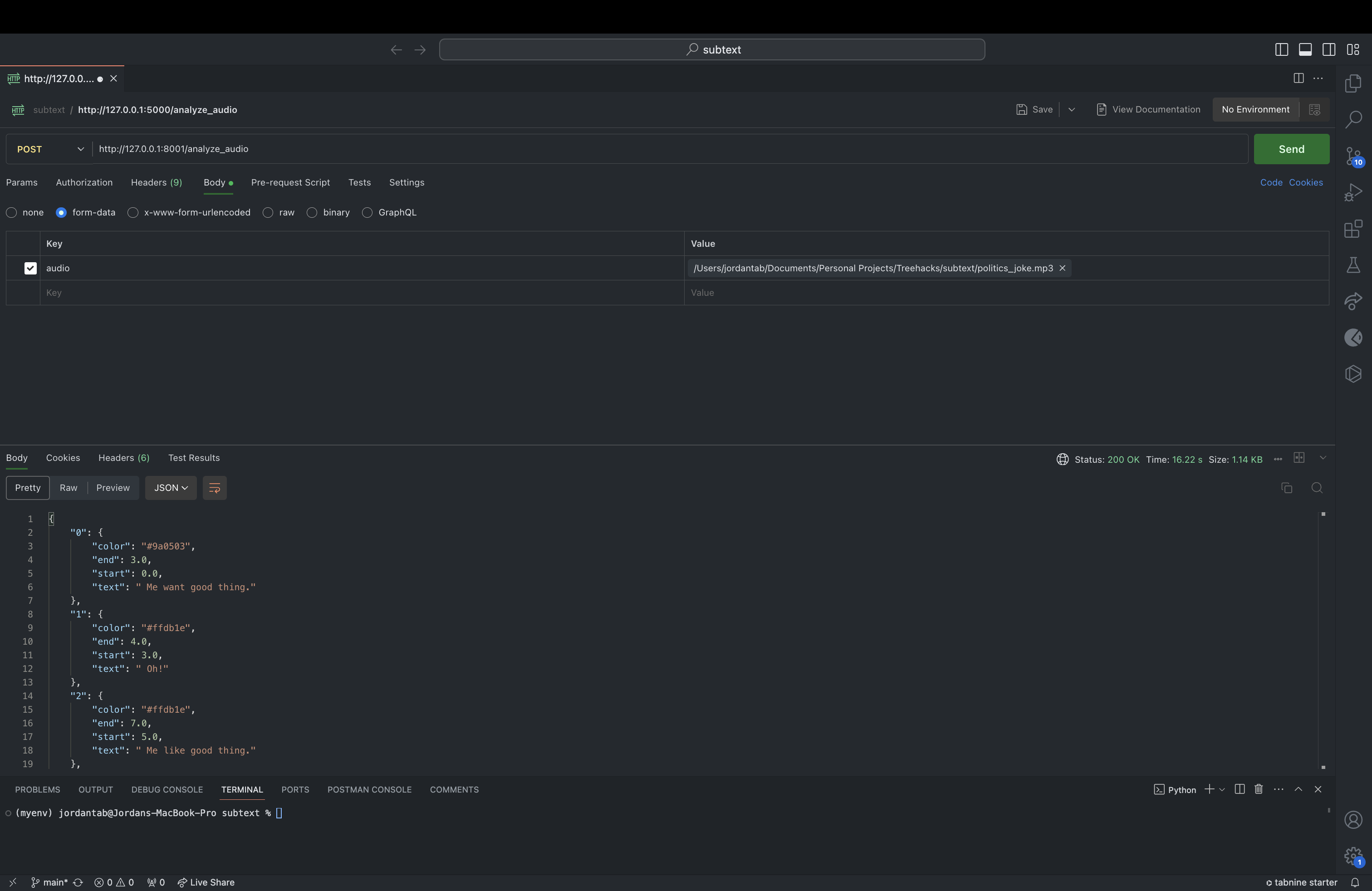Expand the JSON format dropdown
The height and width of the screenshot is (891, 1372).
click(171, 488)
